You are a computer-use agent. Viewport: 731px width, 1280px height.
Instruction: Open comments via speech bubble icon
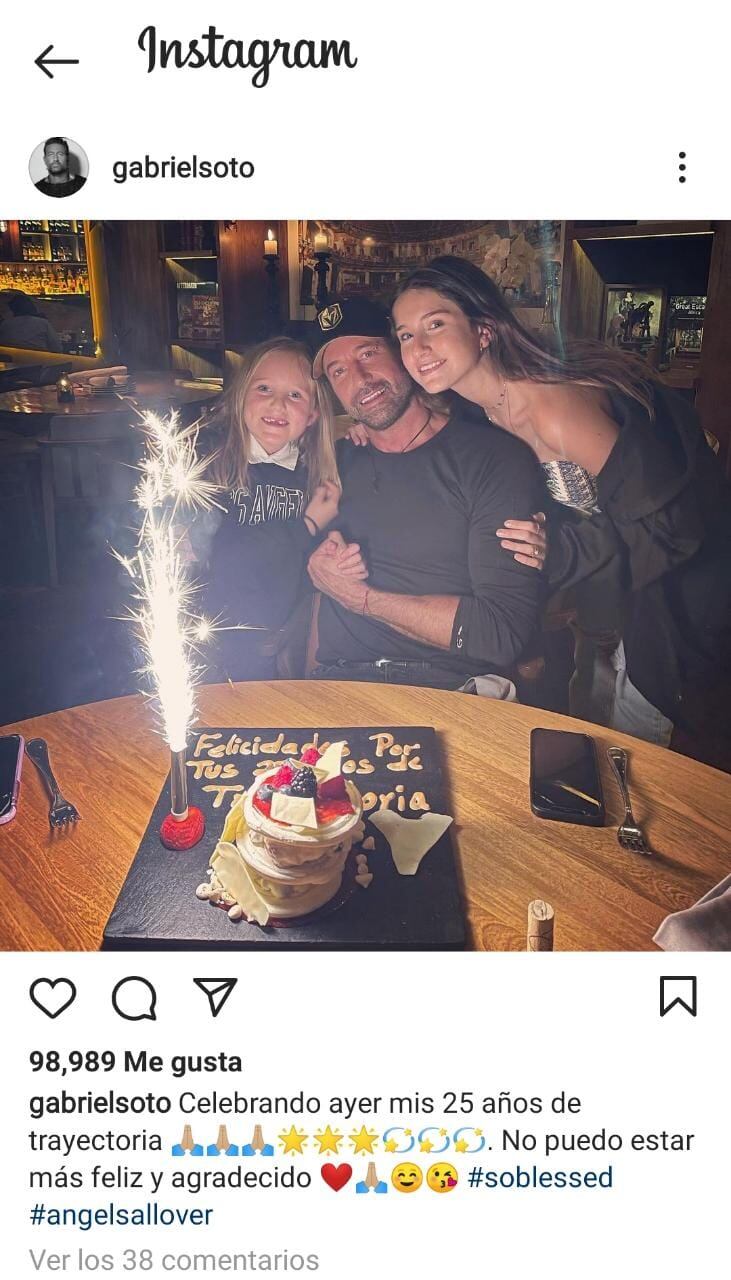pos(134,997)
